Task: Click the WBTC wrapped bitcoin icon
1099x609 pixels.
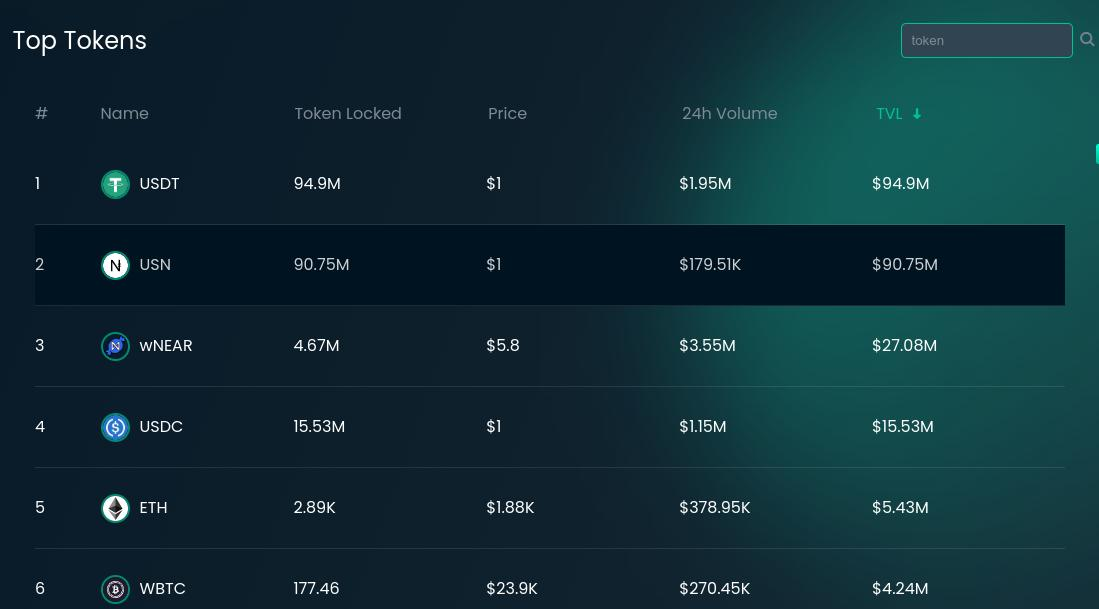Action: [116, 589]
